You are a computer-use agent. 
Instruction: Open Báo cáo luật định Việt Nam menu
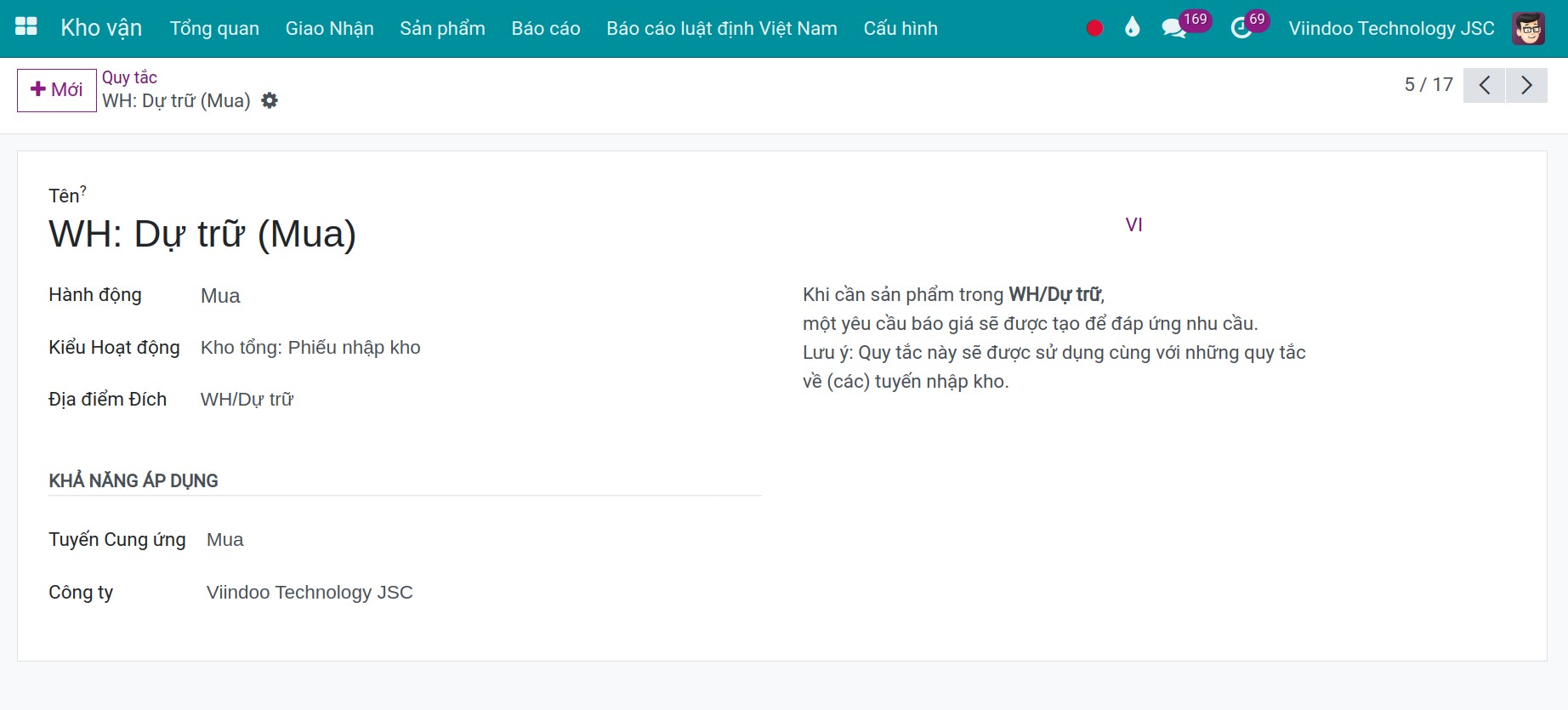pyautogui.click(x=722, y=28)
